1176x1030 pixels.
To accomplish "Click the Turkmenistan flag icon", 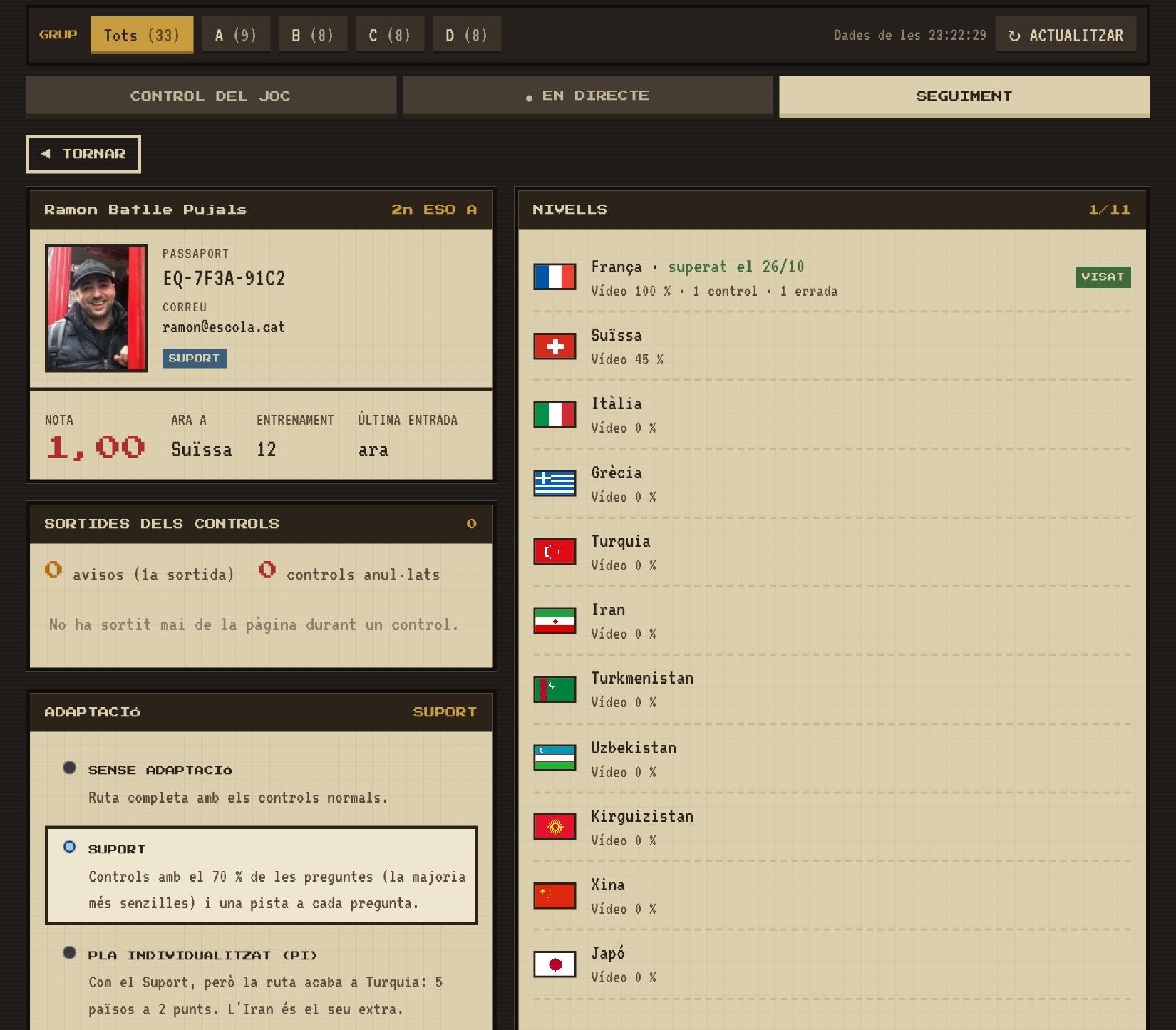I will coord(555,689).
